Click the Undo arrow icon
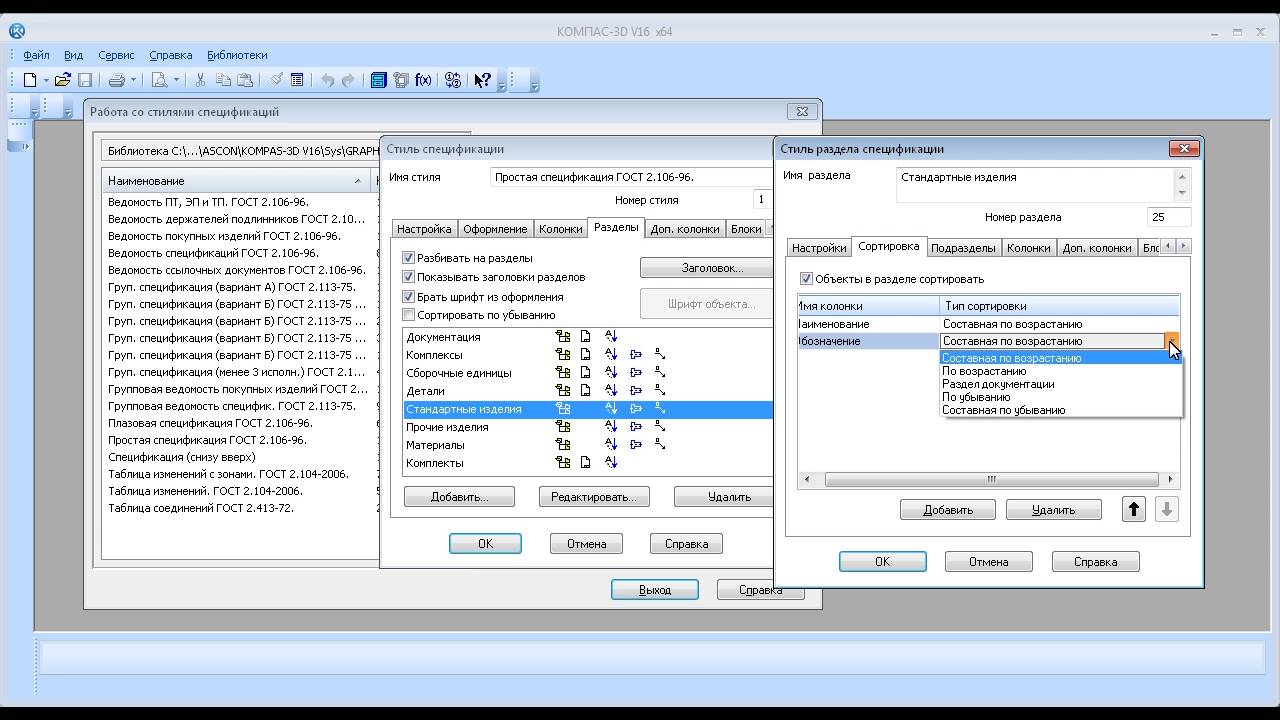The height and width of the screenshot is (720, 1280). click(x=327, y=80)
